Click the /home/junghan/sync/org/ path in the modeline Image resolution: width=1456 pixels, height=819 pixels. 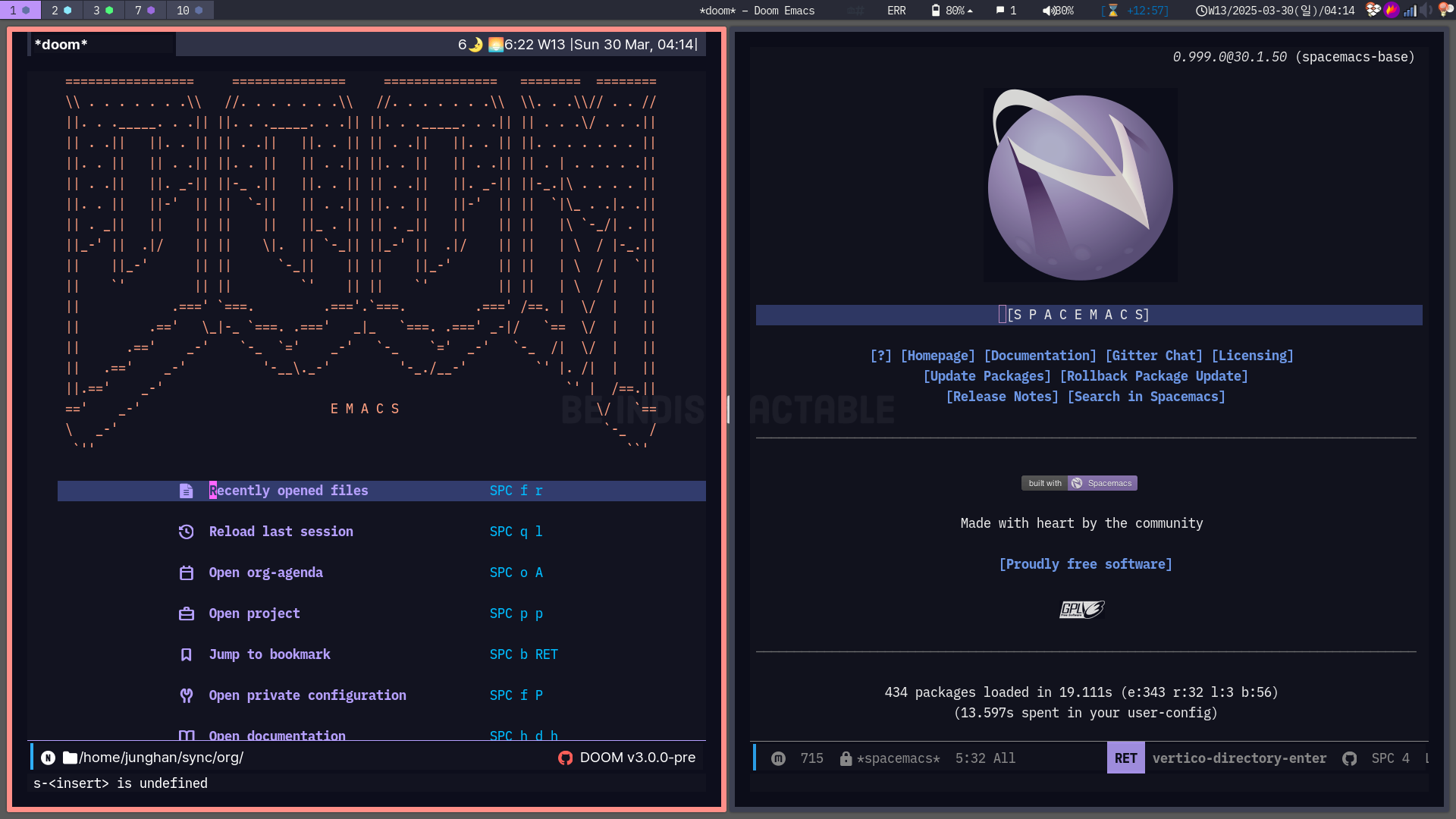click(161, 758)
